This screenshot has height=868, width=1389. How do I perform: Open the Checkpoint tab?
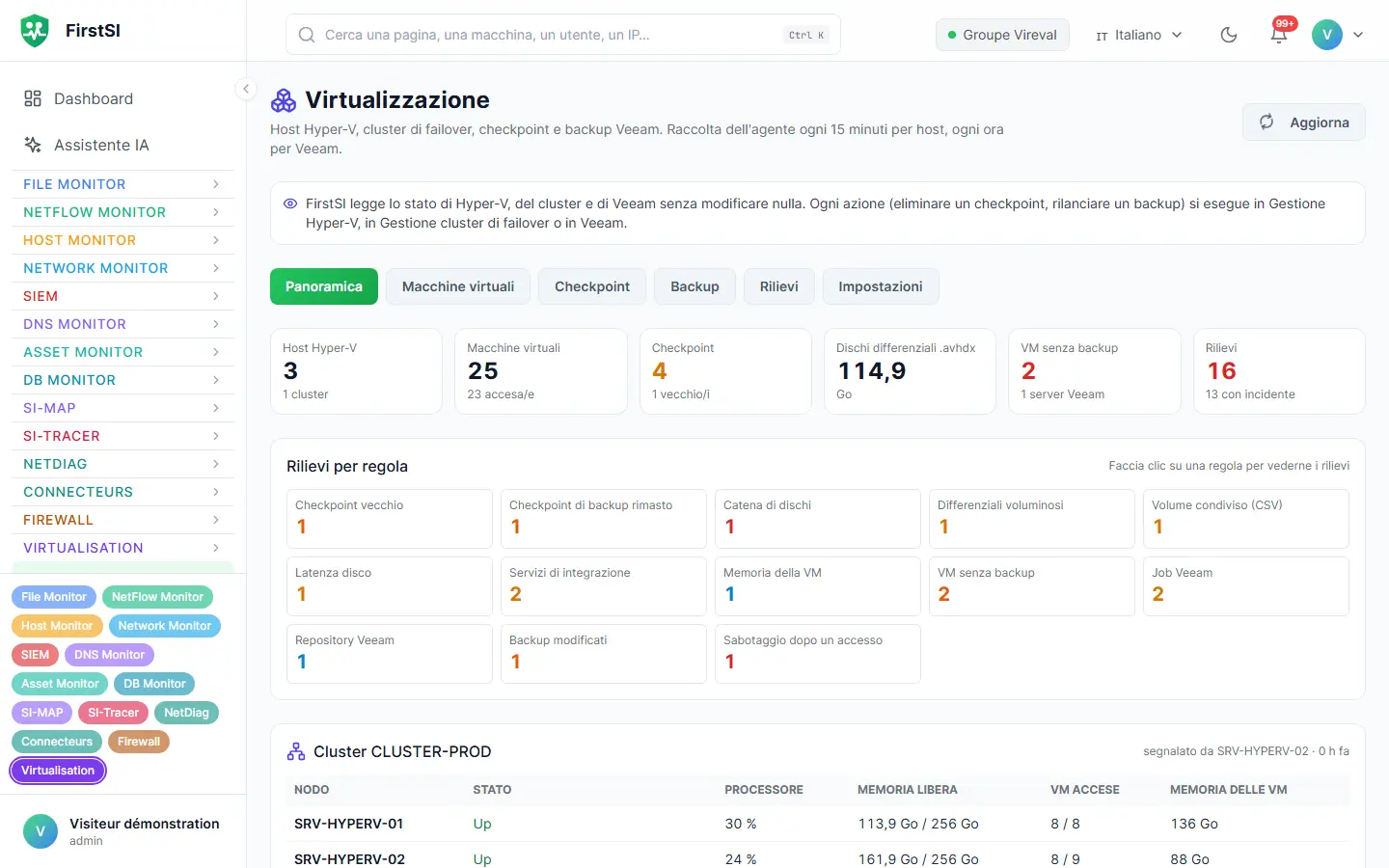click(x=592, y=286)
